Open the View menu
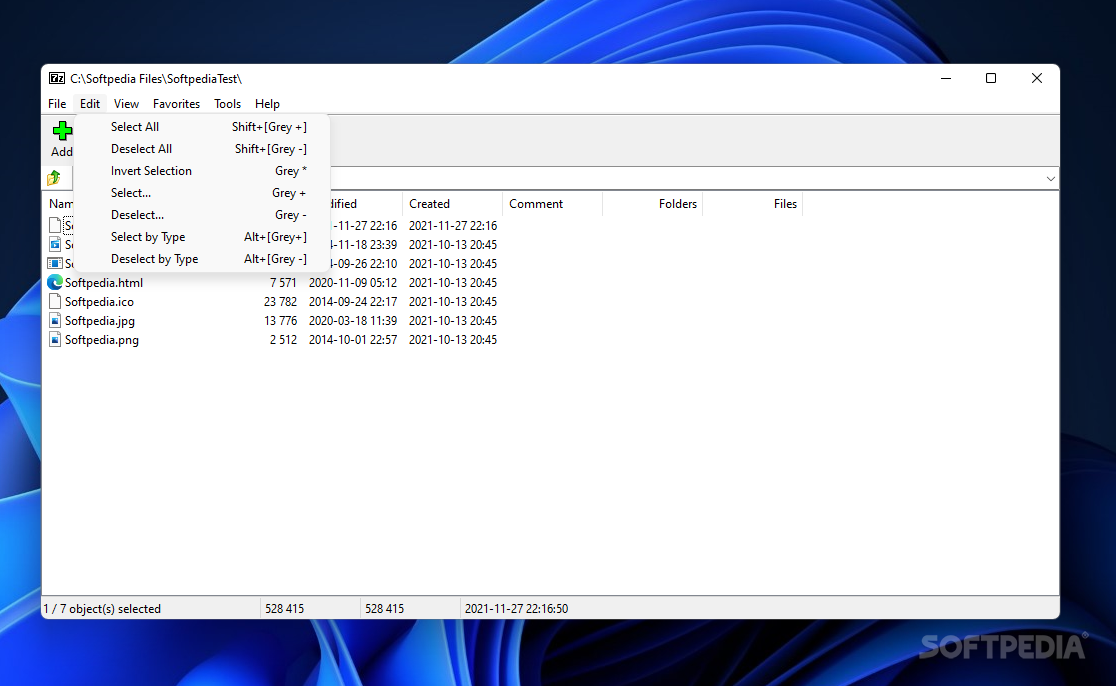Viewport: 1116px width, 686px height. pyautogui.click(x=126, y=104)
